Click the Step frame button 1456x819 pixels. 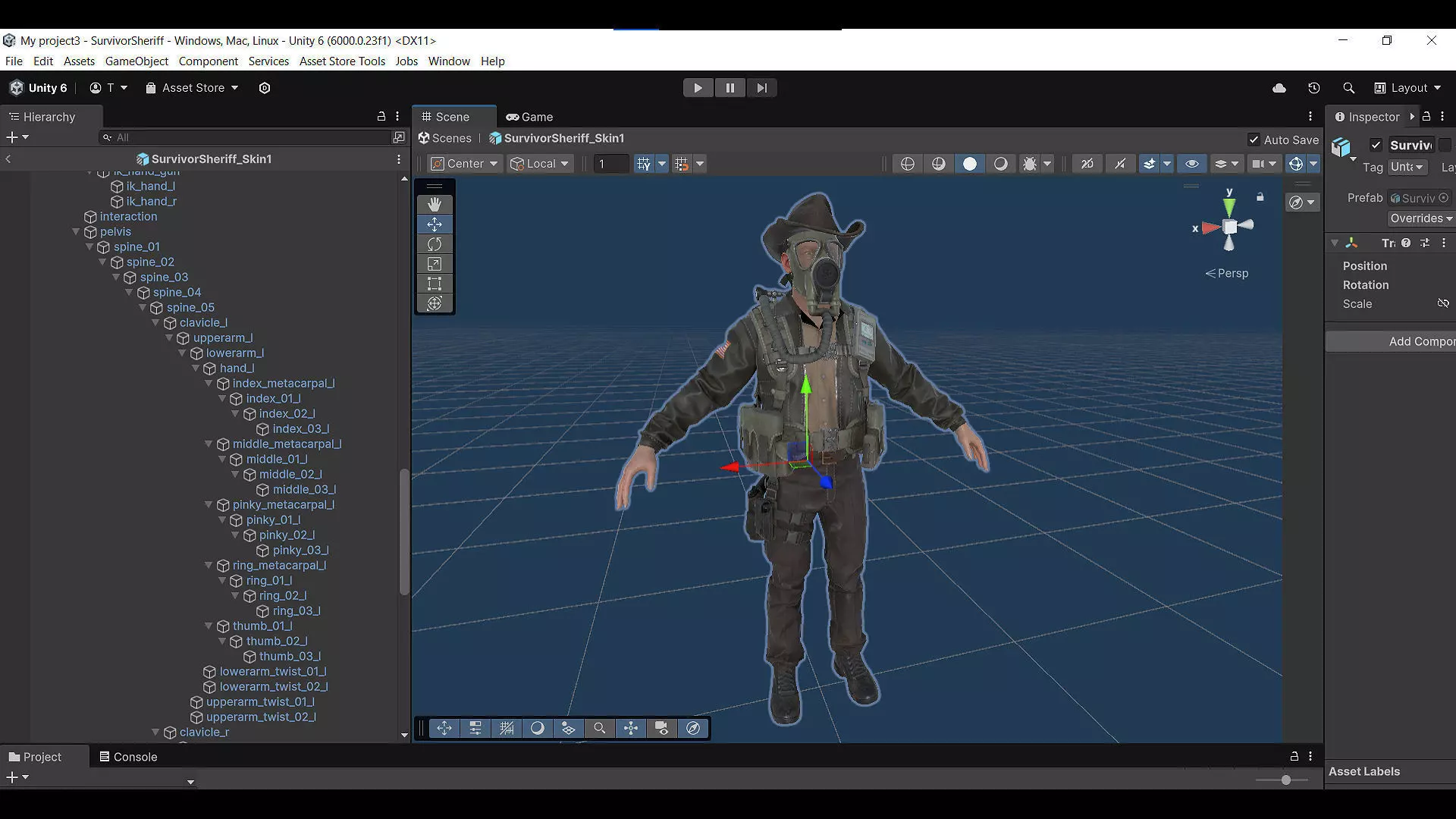point(761,88)
